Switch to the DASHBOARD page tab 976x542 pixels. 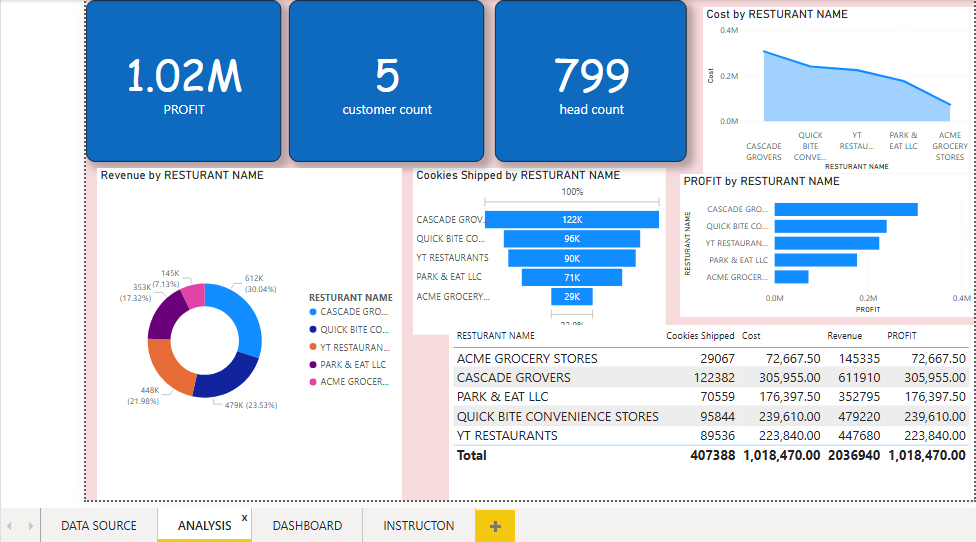(x=307, y=525)
